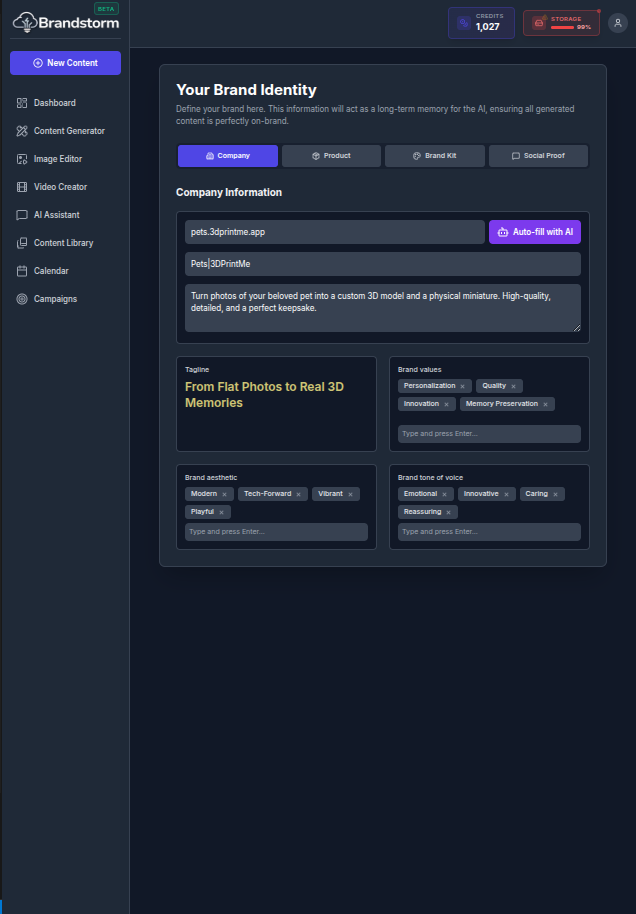Screen dimensions: 636x914
Task: Click the Content Library icon
Action: pyautogui.click(x=22, y=243)
